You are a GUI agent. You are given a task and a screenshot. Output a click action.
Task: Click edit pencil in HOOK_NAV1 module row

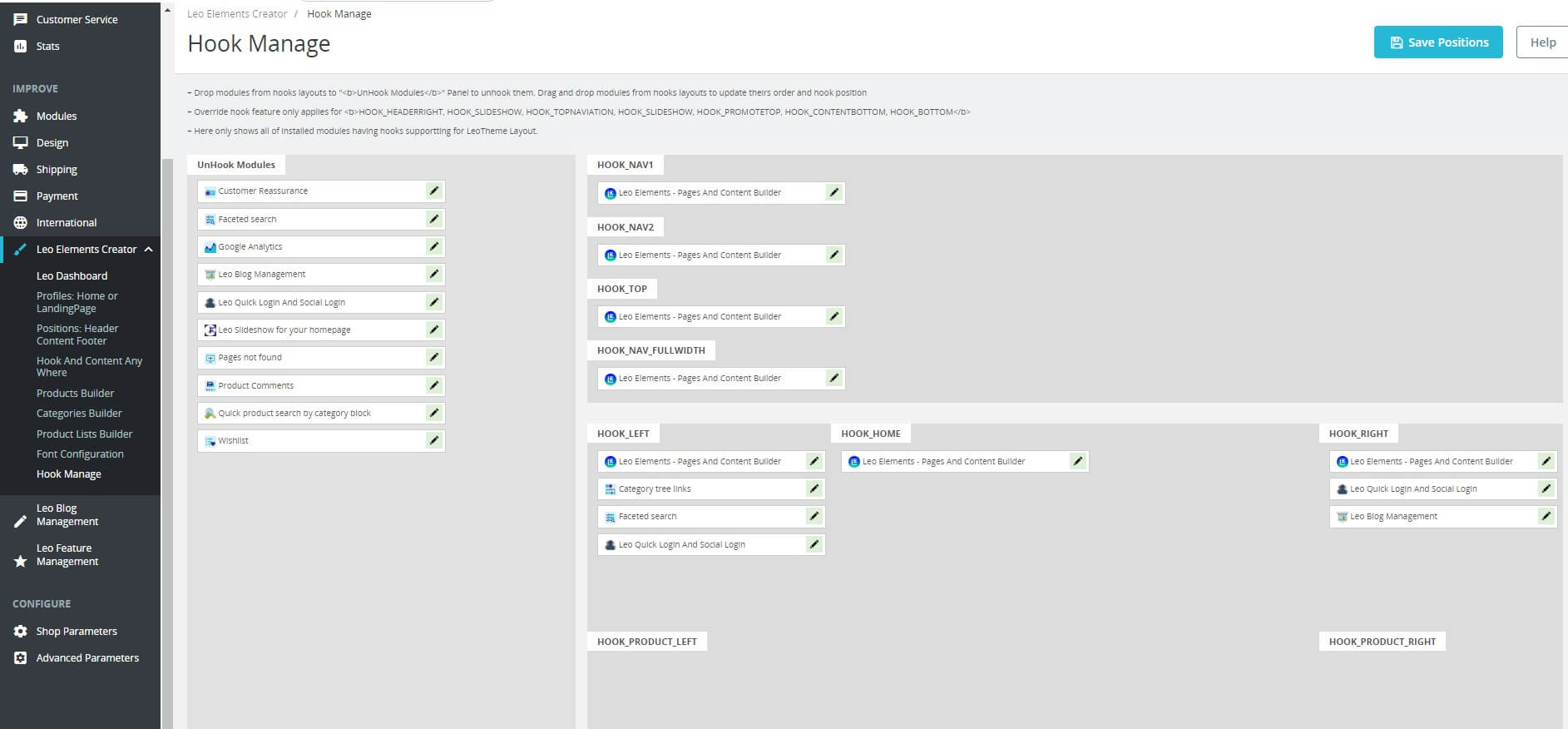[x=833, y=193]
